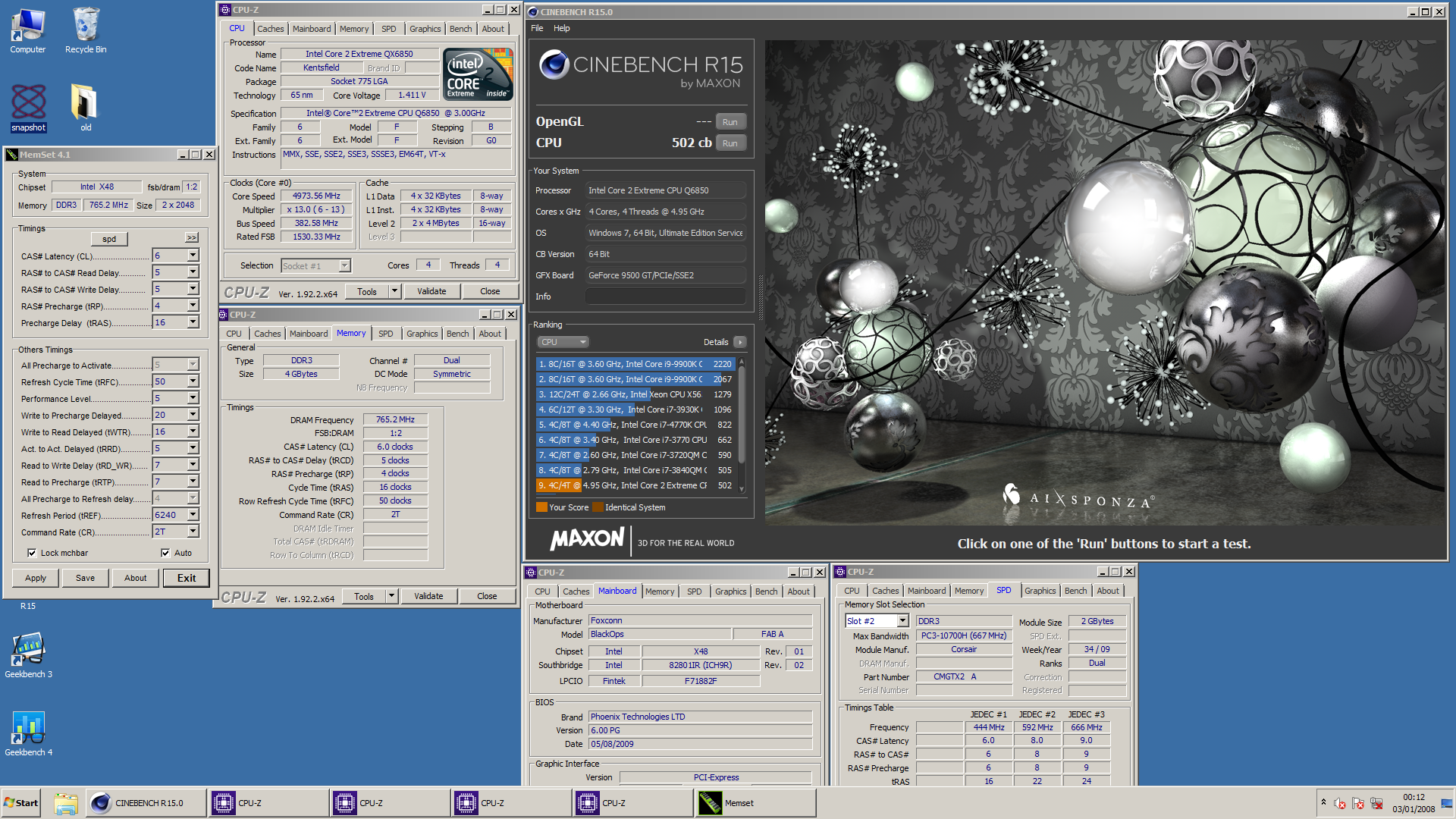Open Action Center flag tray icon
The image size is (1456, 819).
pos(1358,803)
